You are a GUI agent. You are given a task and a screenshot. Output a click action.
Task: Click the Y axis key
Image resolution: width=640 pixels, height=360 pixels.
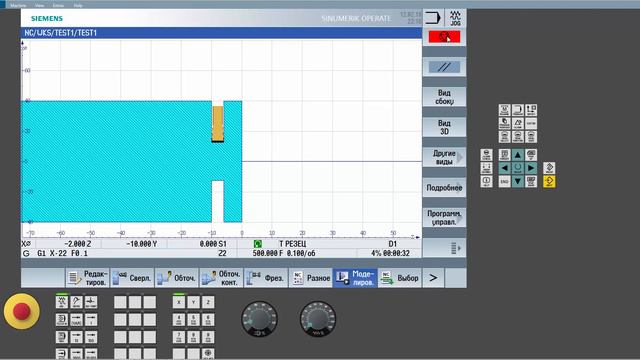tap(193, 302)
